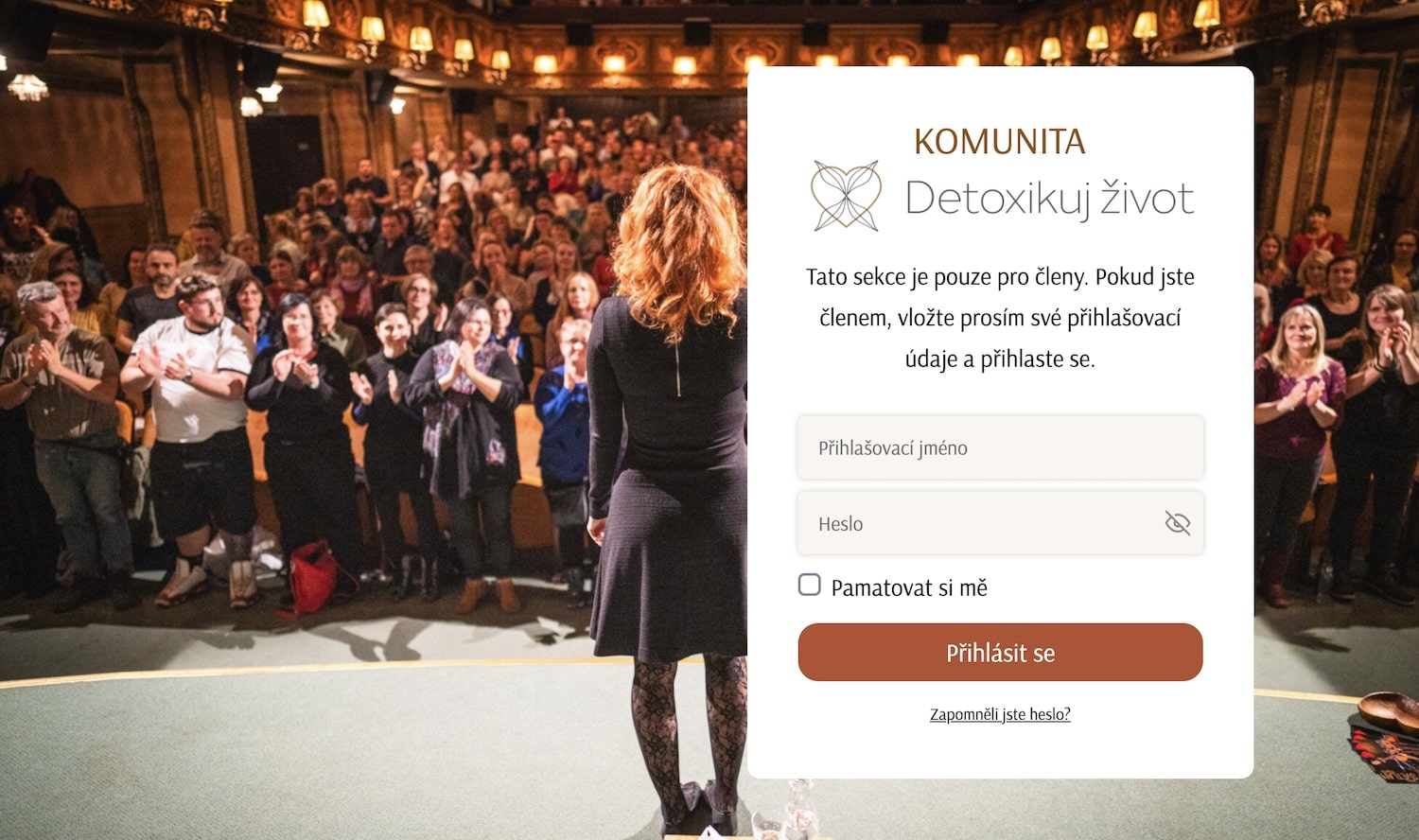The width and height of the screenshot is (1419, 840).
Task: Click the 'Pamatovat si mě' label text
Action: tap(909, 587)
